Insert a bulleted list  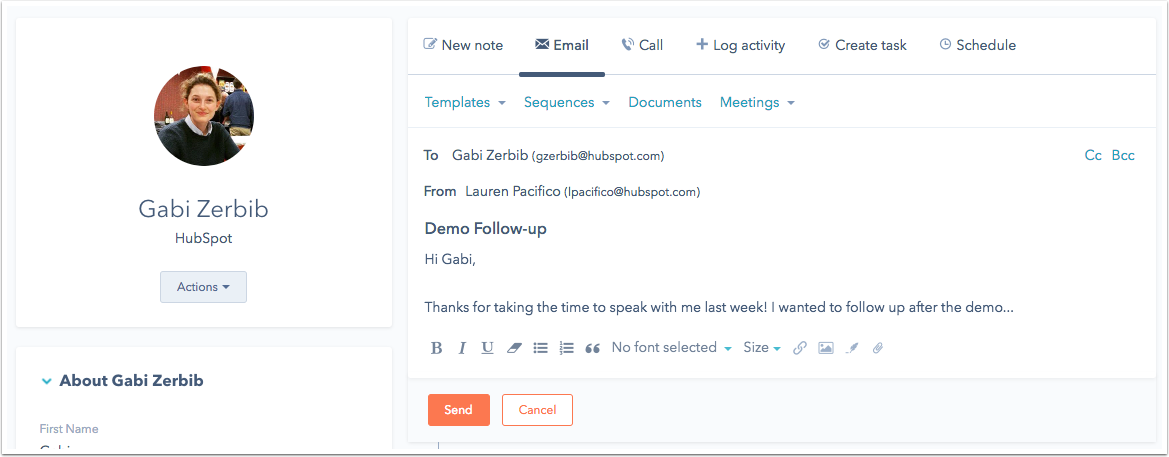point(540,348)
